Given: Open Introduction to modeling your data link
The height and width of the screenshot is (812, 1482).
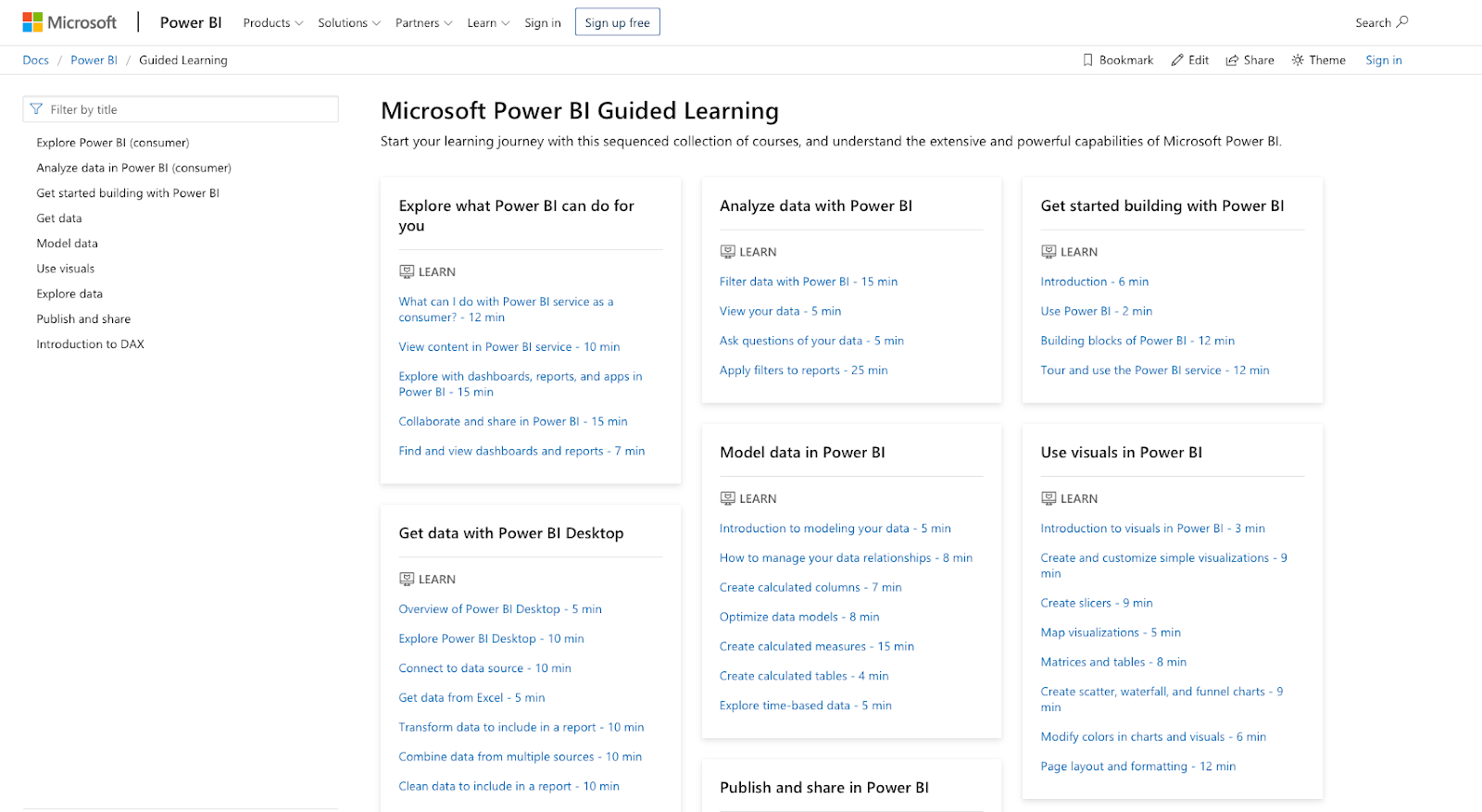Looking at the screenshot, I should click(835, 529).
